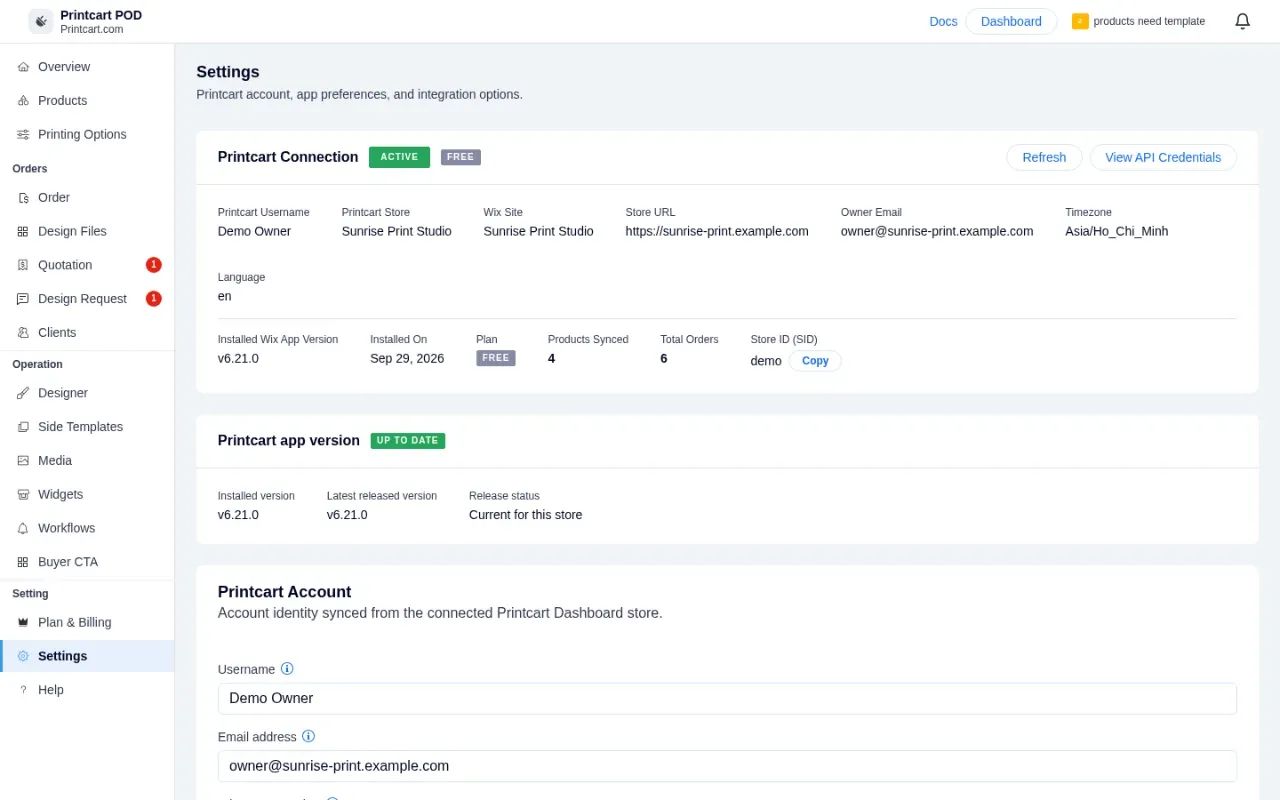Click the Design Files grid icon

pyautogui.click(x=23, y=232)
